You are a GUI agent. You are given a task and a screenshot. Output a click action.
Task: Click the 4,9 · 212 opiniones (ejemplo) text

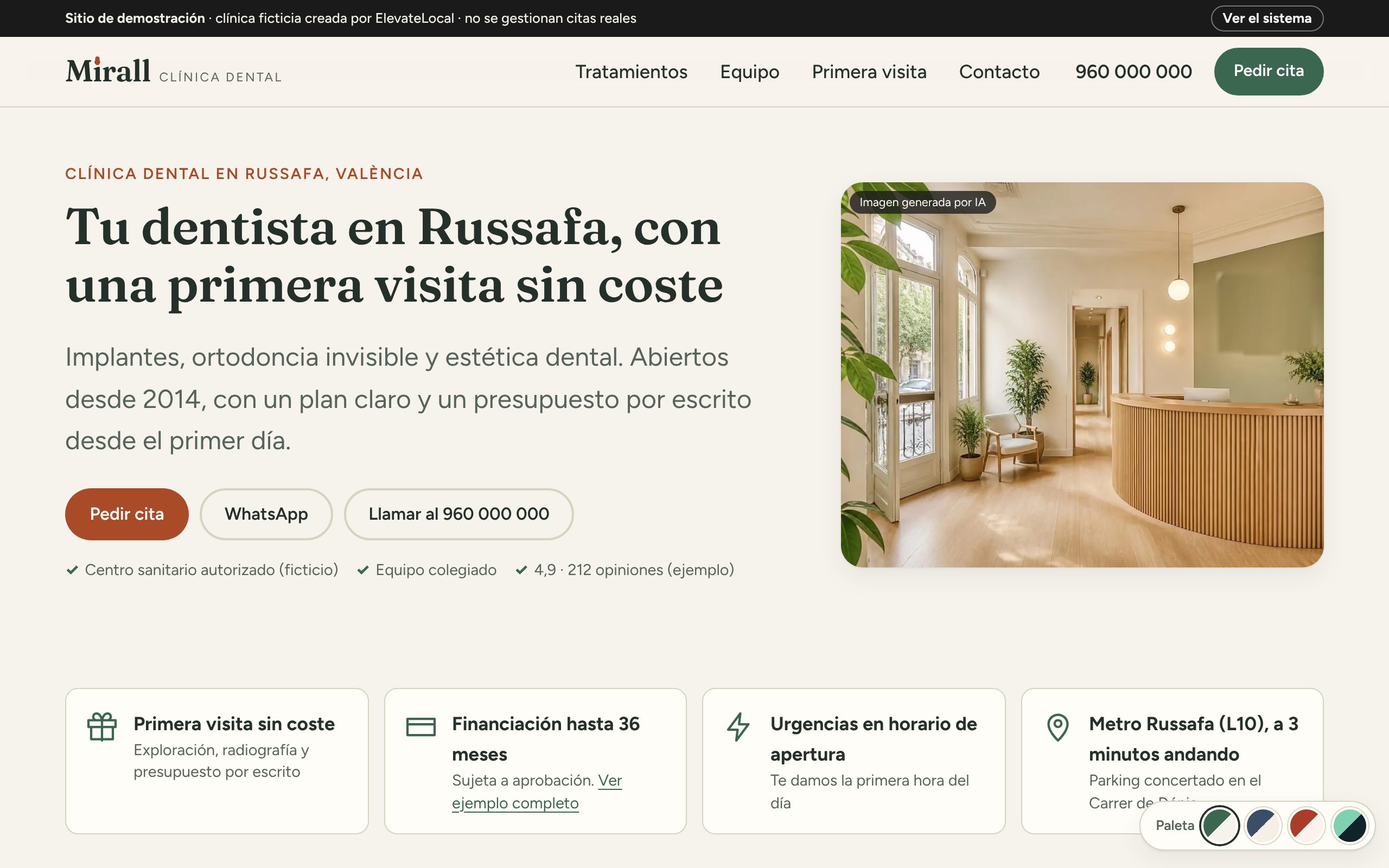[634, 570]
